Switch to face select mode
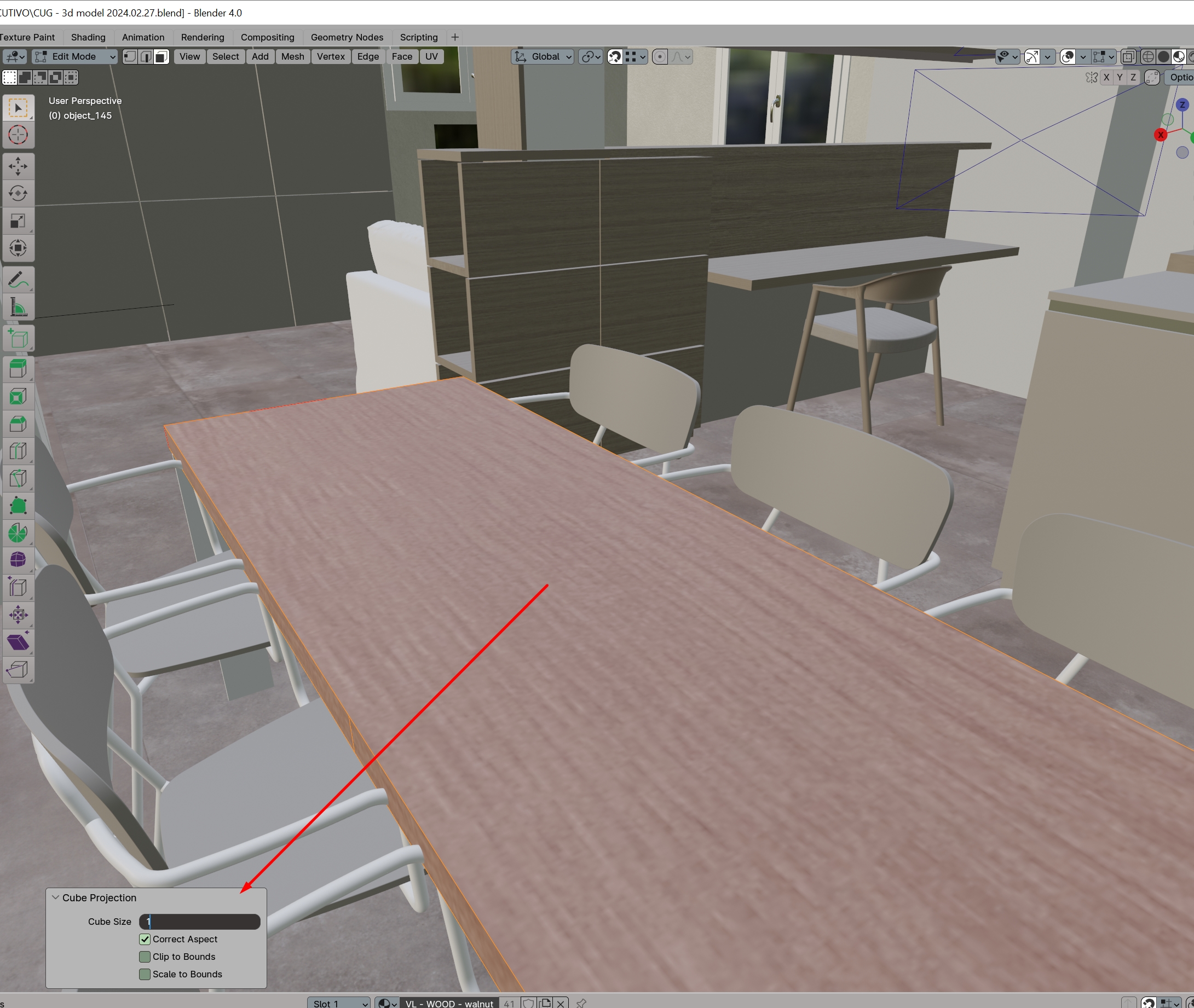Viewport: 1194px width, 1008px height. pos(163,56)
